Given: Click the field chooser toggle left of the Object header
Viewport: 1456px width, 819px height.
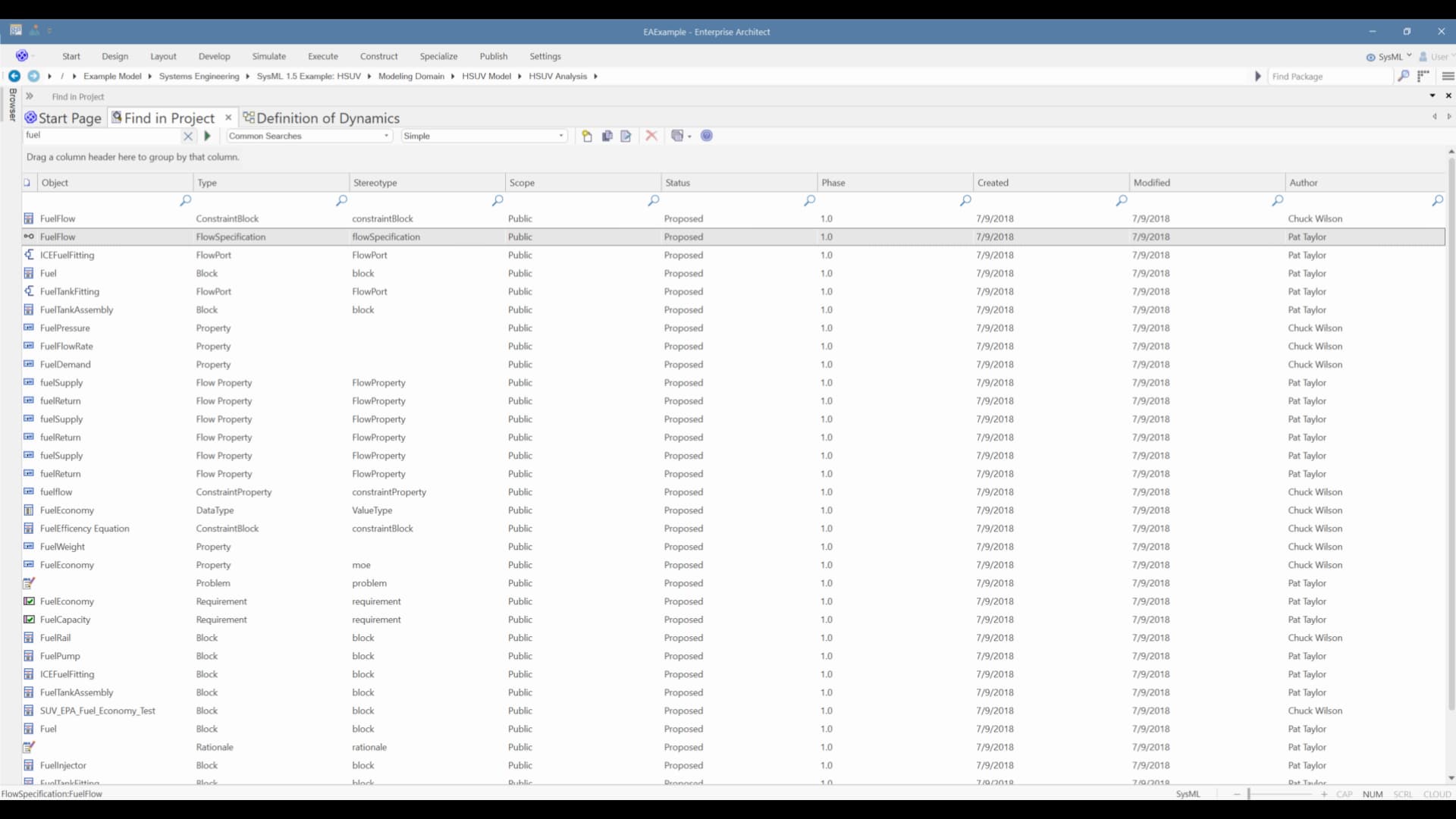Looking at the screenshot, I should 27,183.
